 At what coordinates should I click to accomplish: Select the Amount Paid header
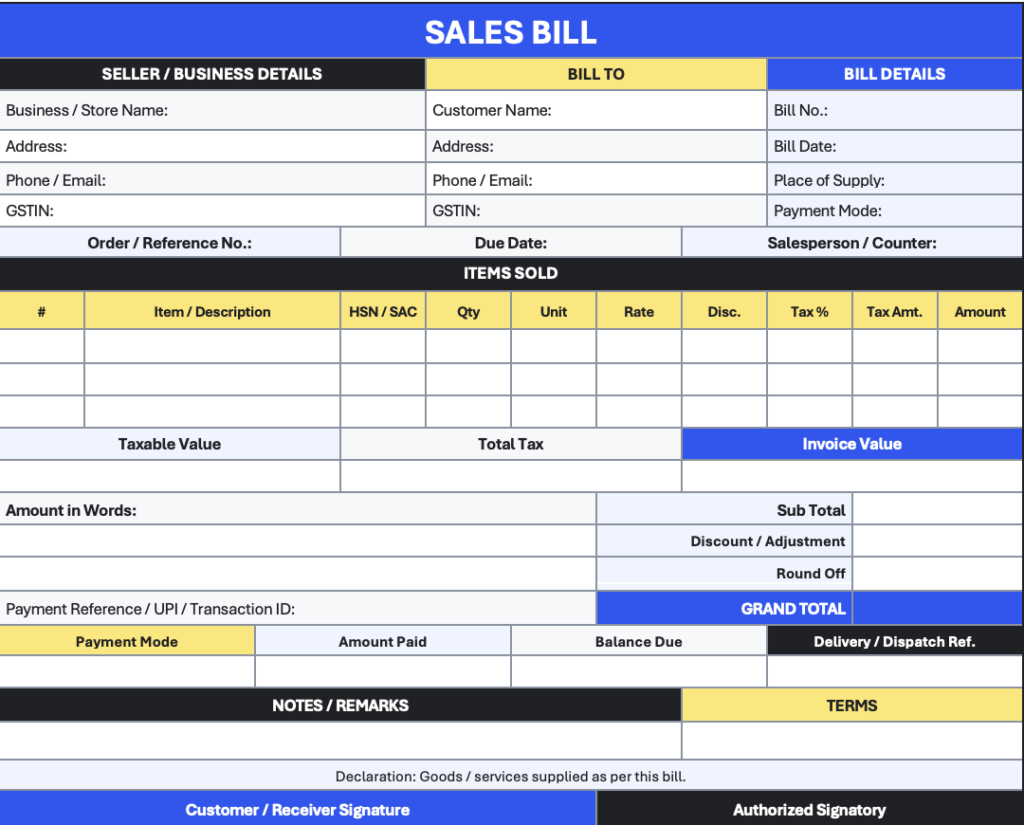[x=383, y=641]
